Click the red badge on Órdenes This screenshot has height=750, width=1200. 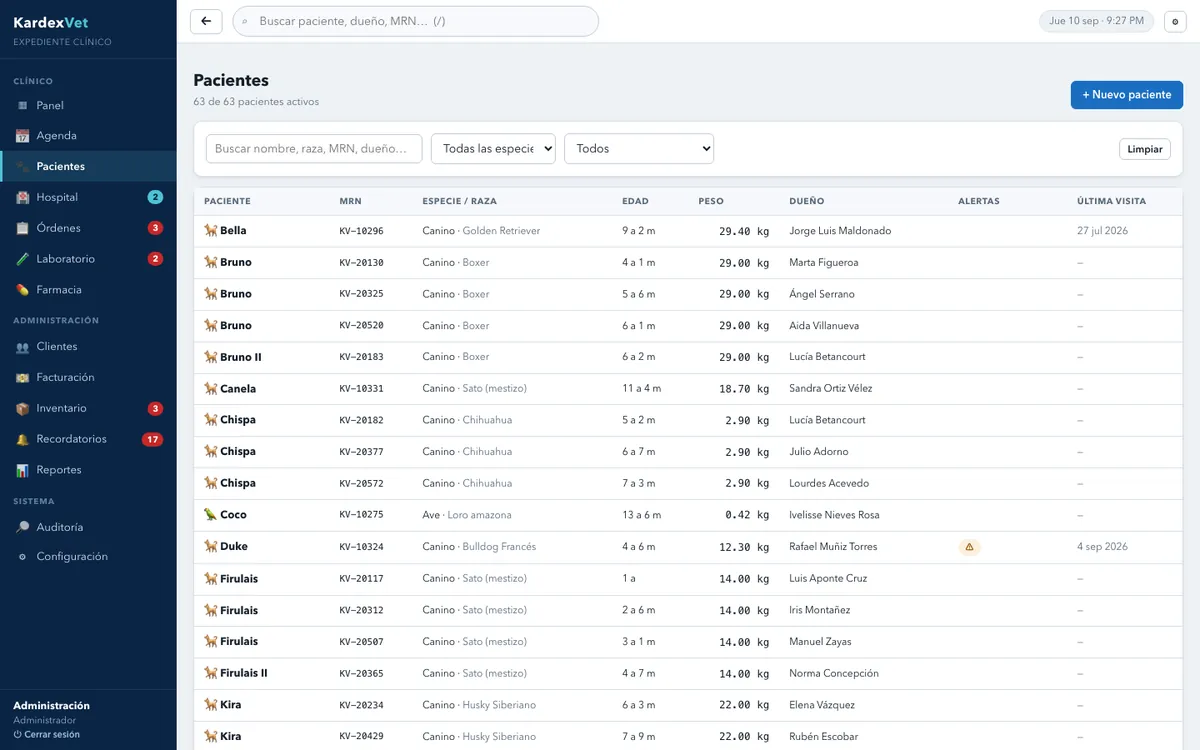[x=155, y=228]
